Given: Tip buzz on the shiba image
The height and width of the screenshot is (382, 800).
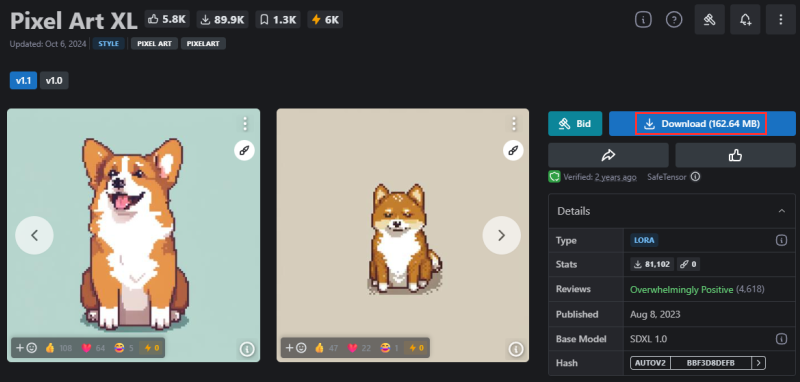Looking at the screenshot, I should 417,348.
